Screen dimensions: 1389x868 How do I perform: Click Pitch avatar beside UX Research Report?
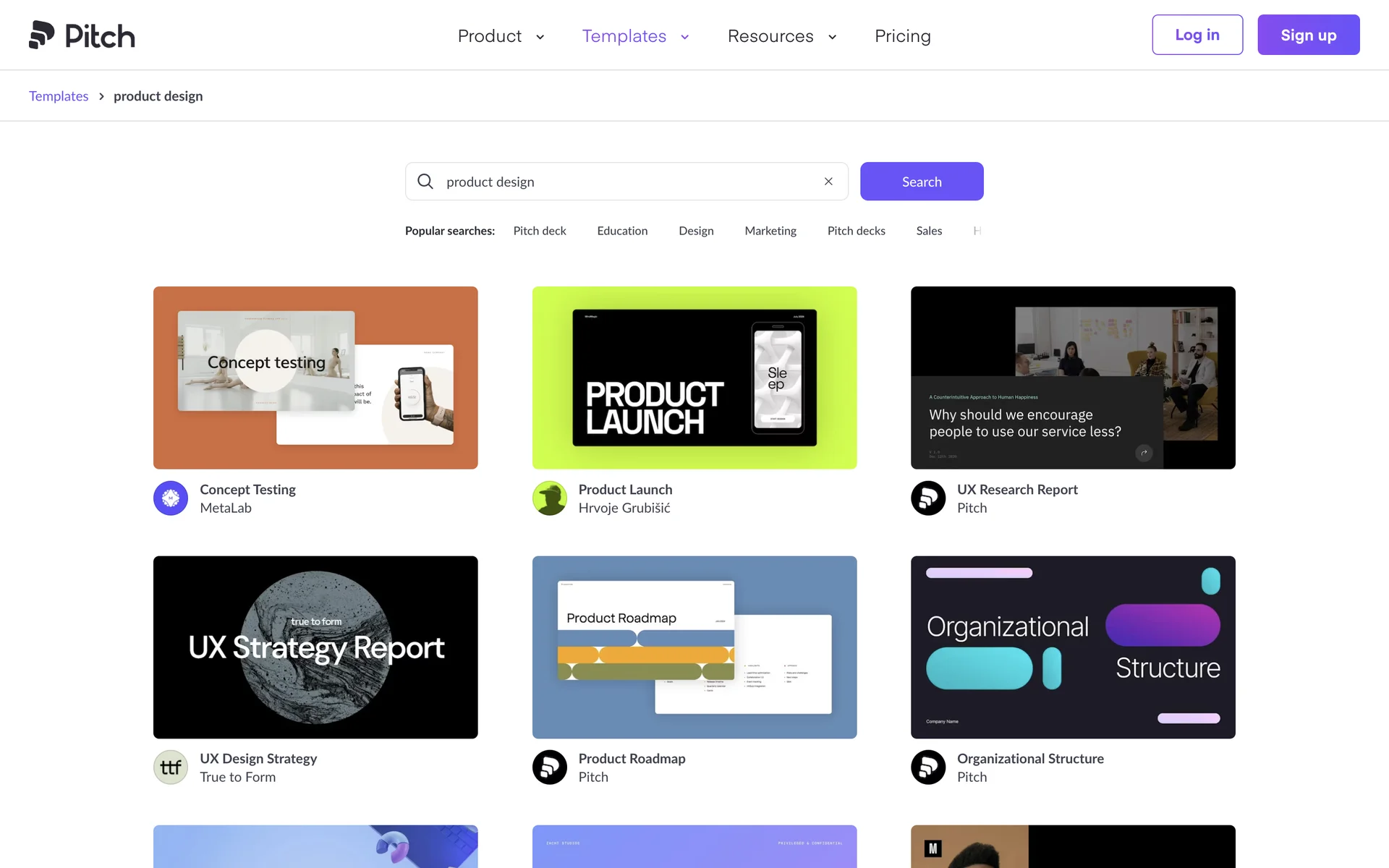click(x=928, y=498)
